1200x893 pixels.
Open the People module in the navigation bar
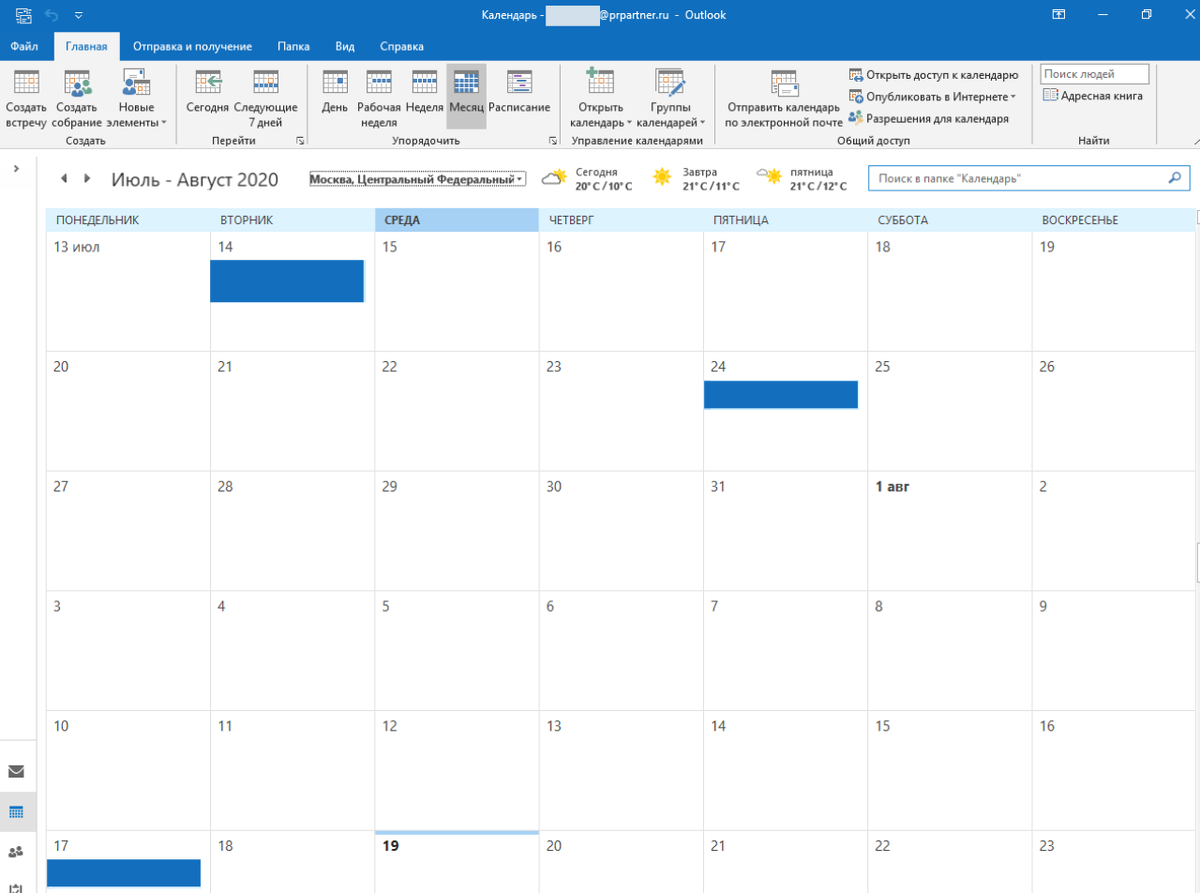(16, 852)
